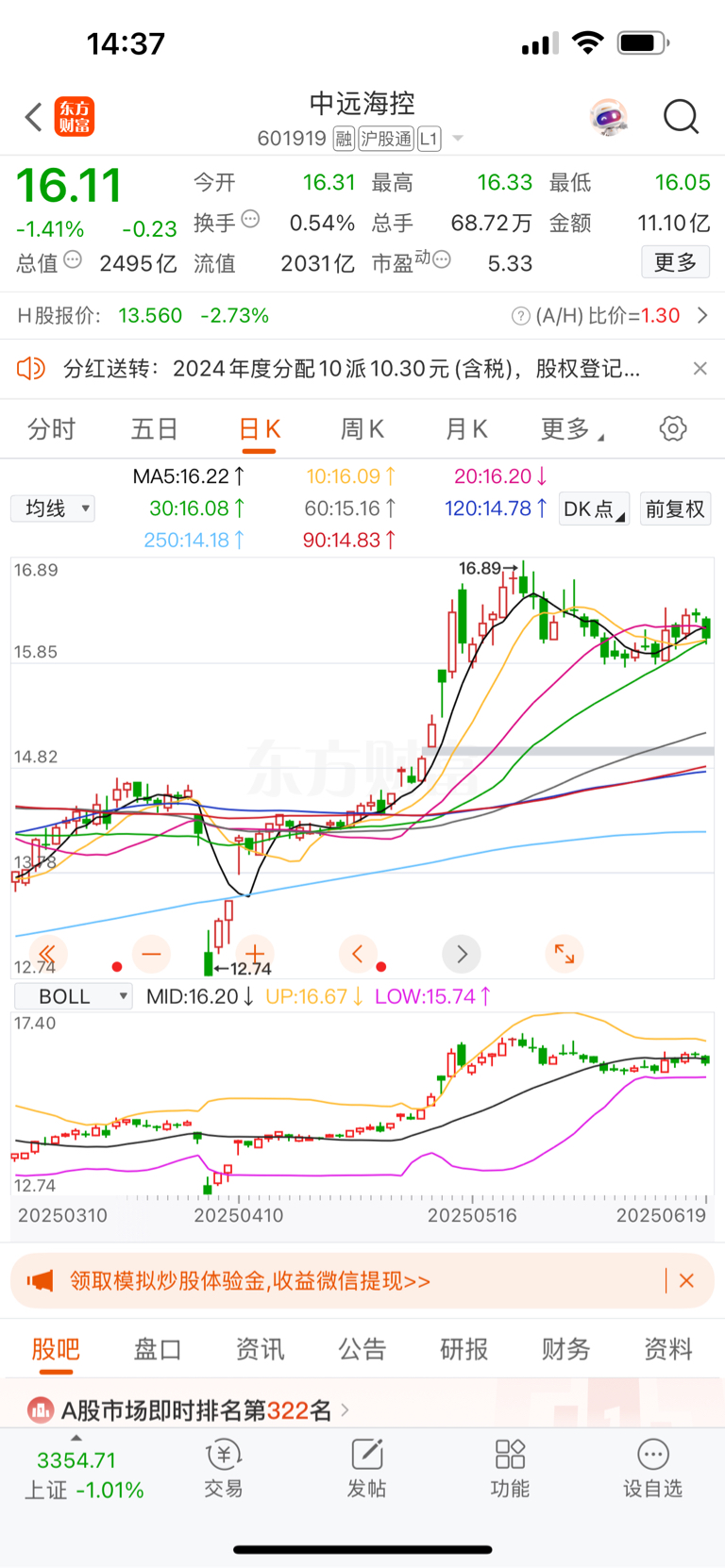This screenshot has width=725, height=1568.
Task: Move chart right with gray arrow
Action: pos(462,954)
